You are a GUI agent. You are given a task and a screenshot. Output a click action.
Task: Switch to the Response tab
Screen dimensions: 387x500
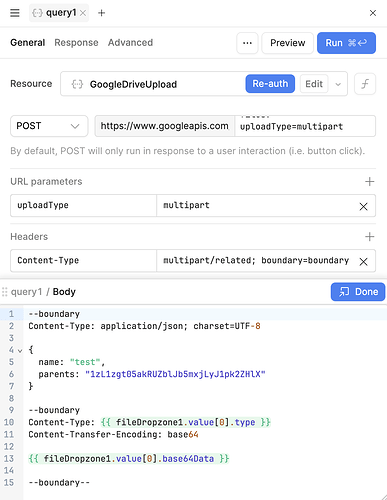pyautogui.click(x=76, y=43)
